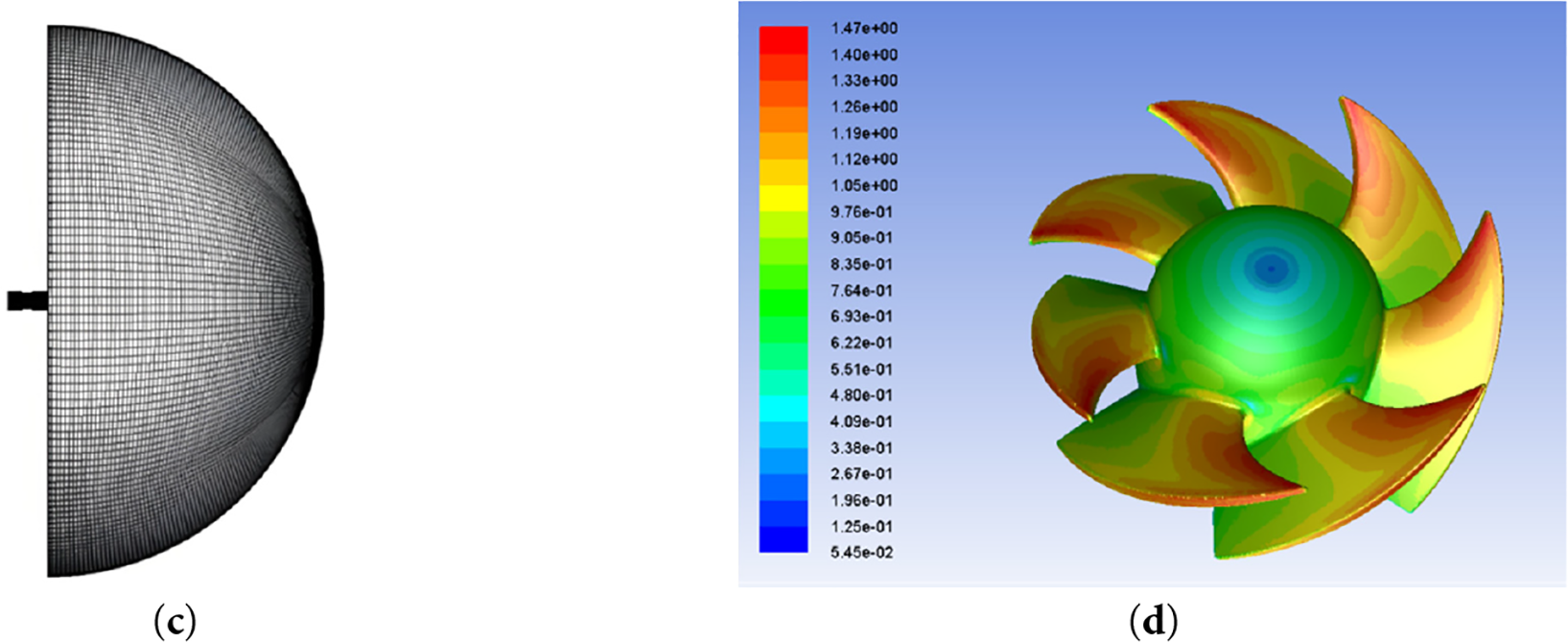The image size is (1568, 643).
Task: Click the blue spot on the propeller hub
Action: (x=1271, y=269)
